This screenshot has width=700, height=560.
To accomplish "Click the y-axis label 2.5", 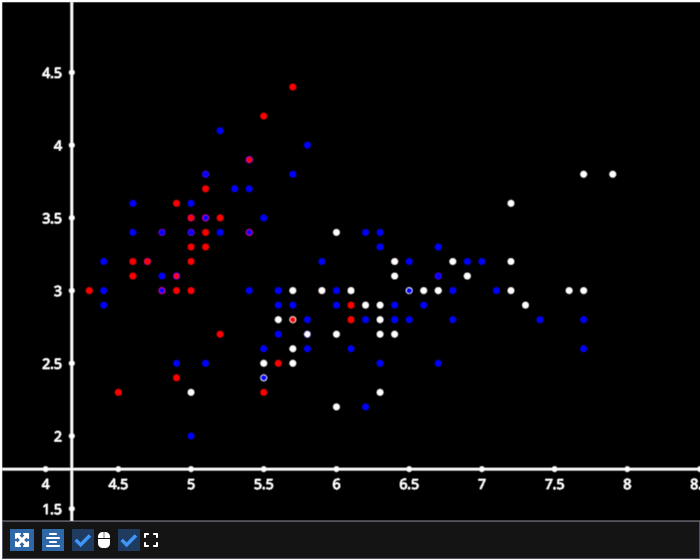I will click(x=52, y=364).
